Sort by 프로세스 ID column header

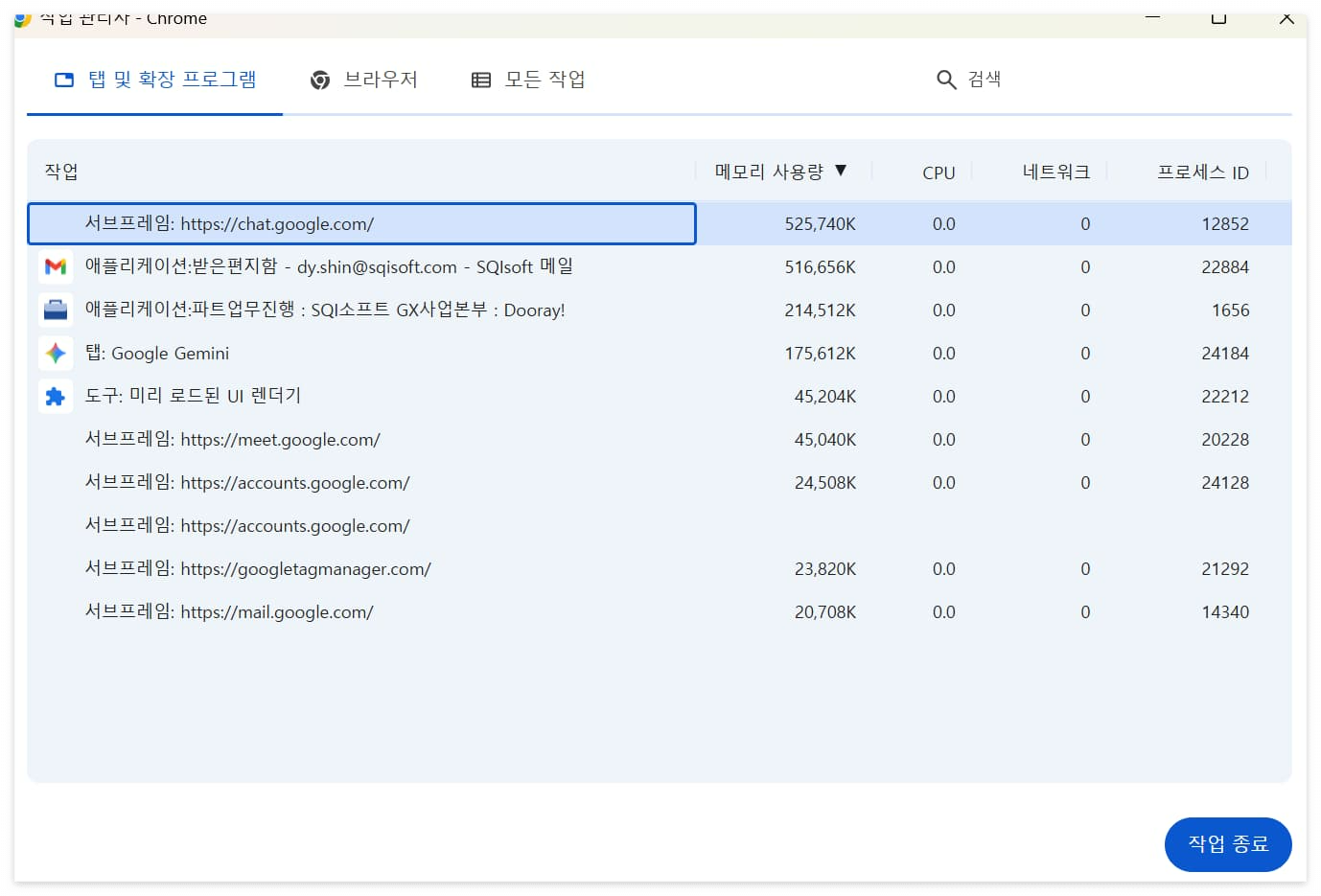click(x=1202, y=172)
